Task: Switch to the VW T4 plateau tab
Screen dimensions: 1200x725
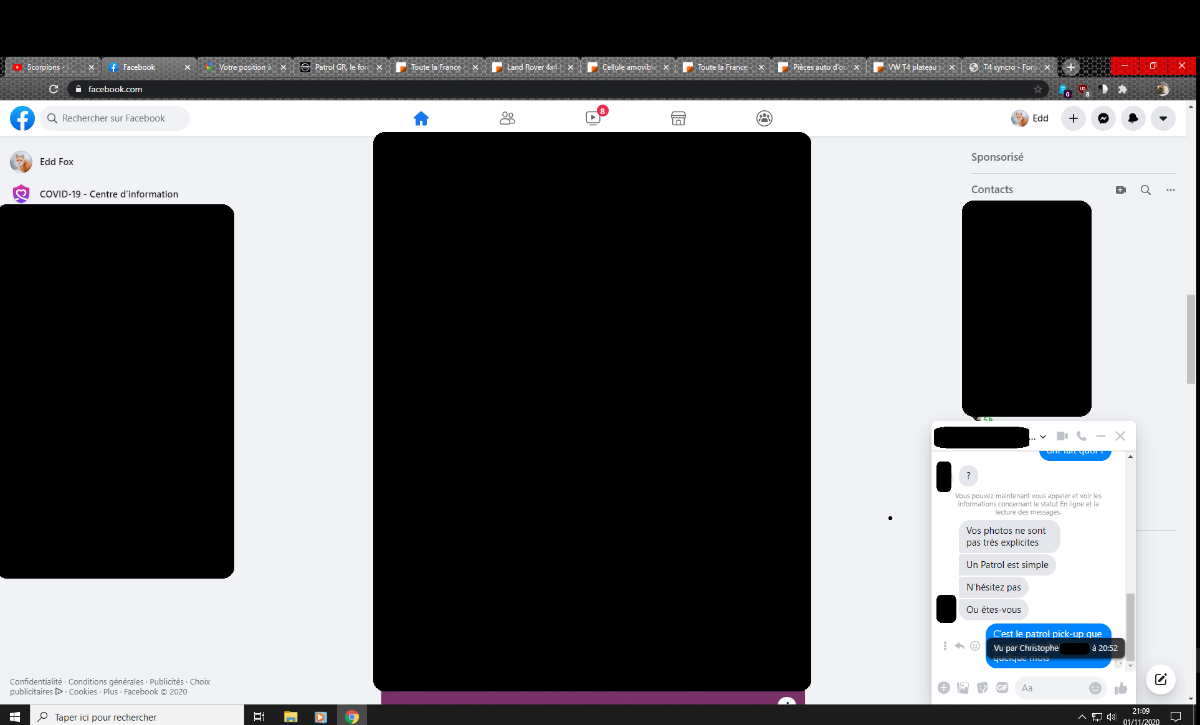Action: (x=916, y=67)
